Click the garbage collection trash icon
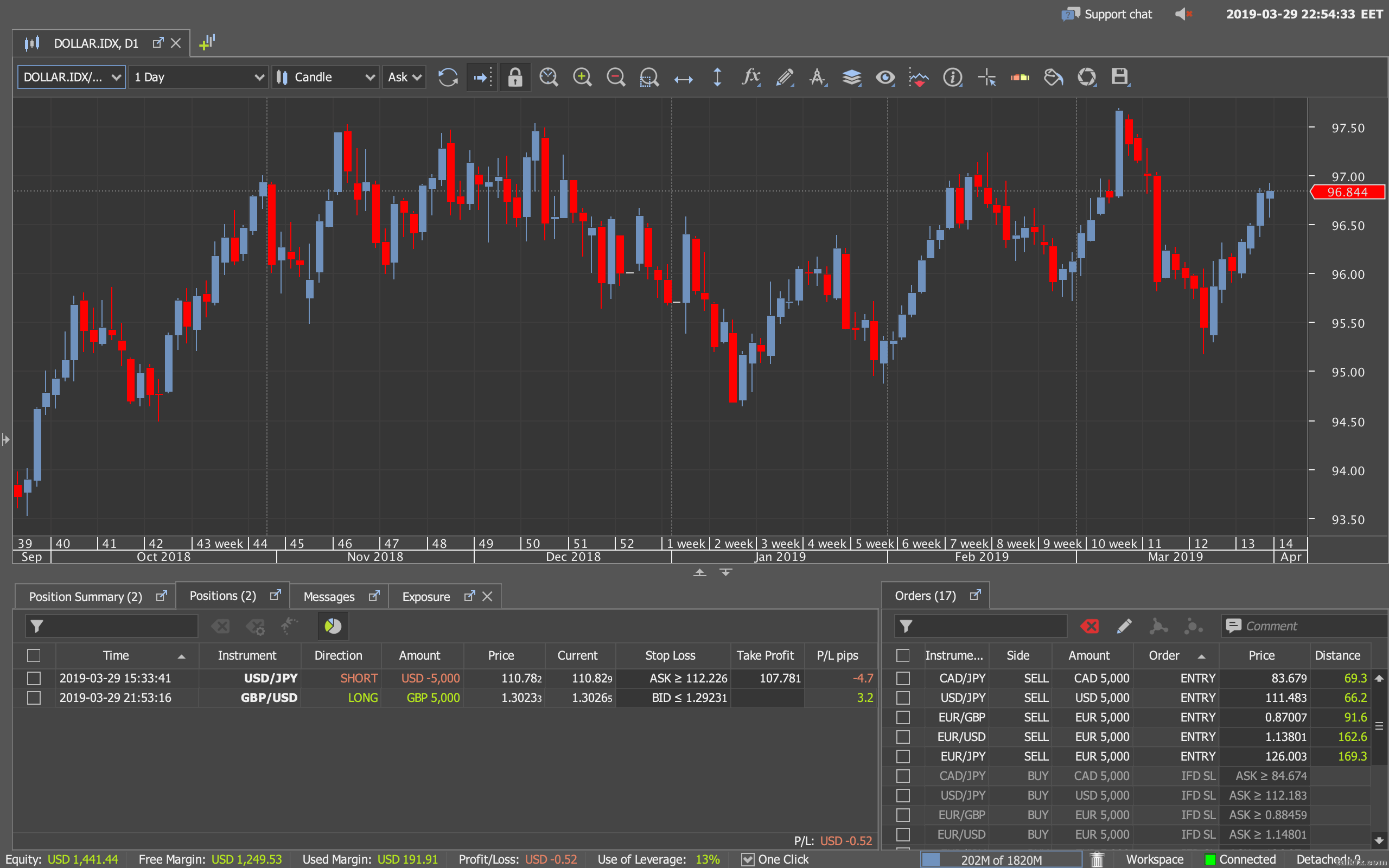The image size is (1389, 868). click(x=1097, y=859)
